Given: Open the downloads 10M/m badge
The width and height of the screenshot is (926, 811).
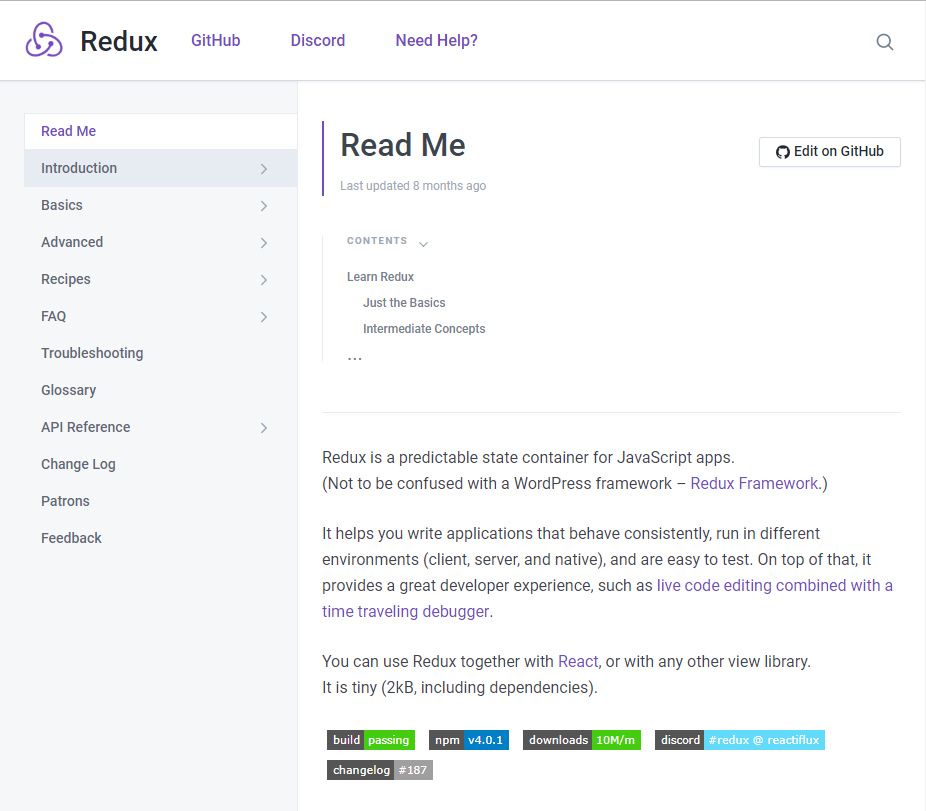Looking at the screenshot, I should point(582,740).
